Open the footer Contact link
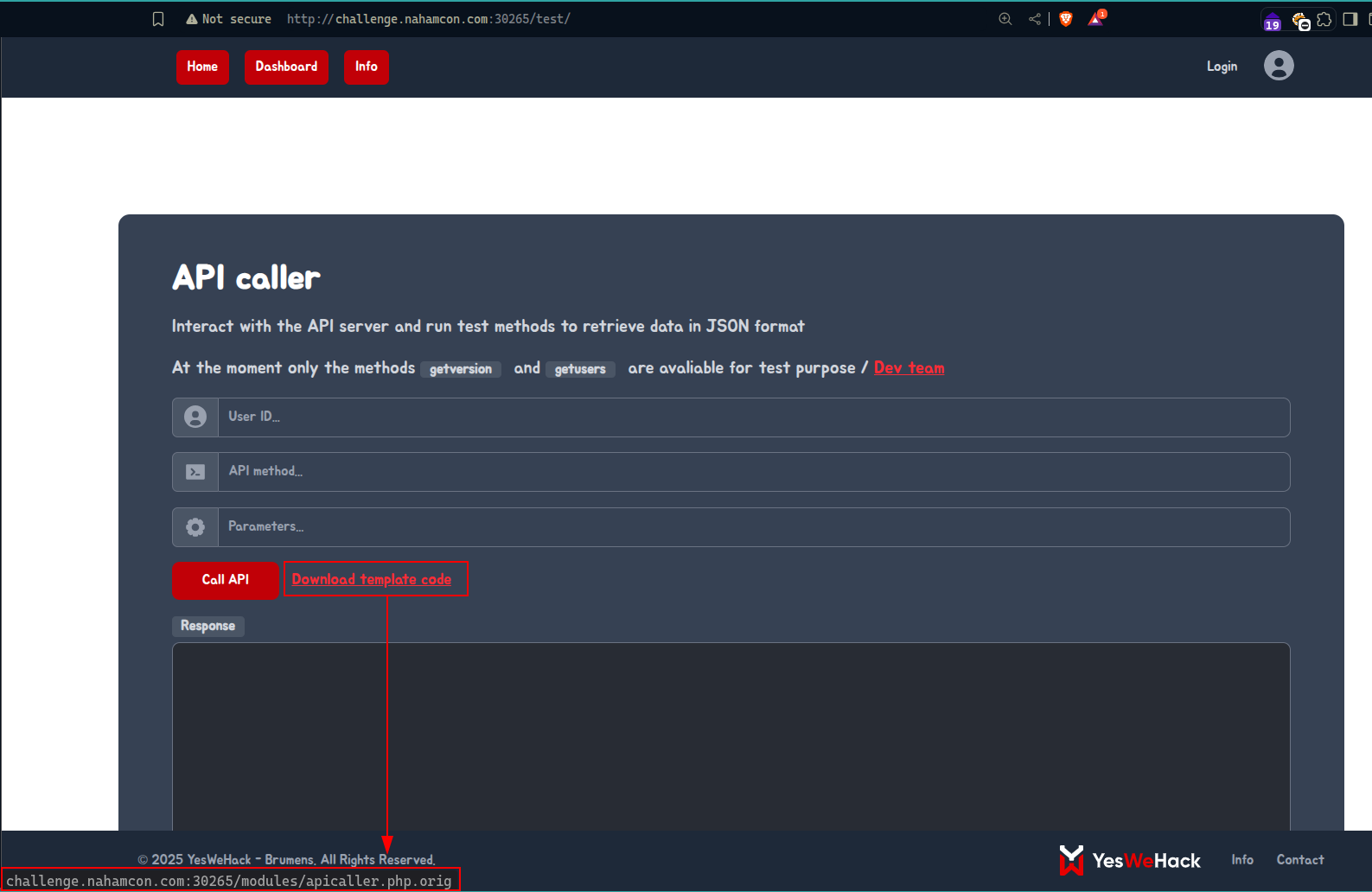Image resolution: width=1372 pixels, height=892 pixels. click(1300, 860)
